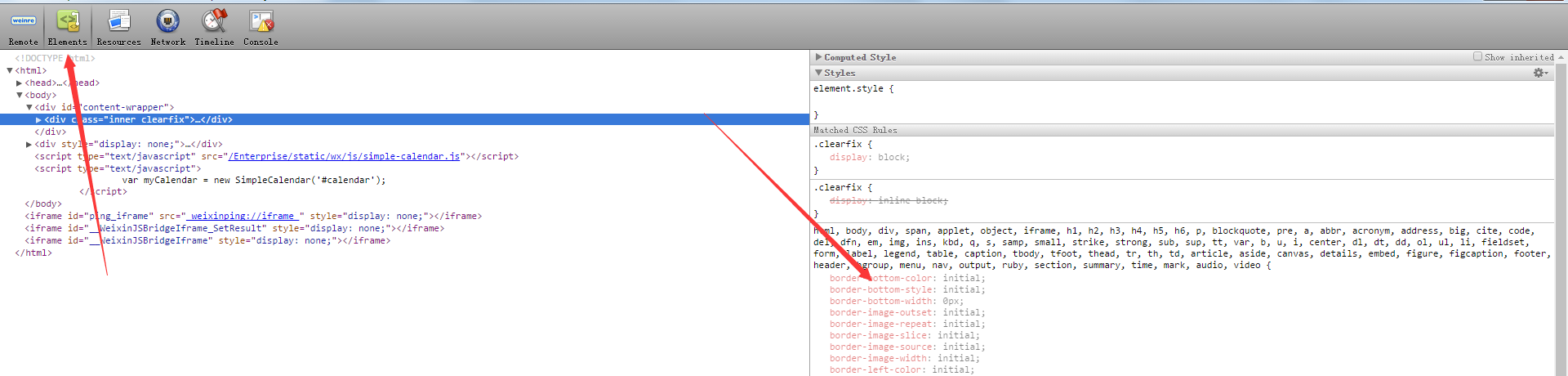Click the border-image-source property
Screen dimensions: 1568x376
point(907,347)
